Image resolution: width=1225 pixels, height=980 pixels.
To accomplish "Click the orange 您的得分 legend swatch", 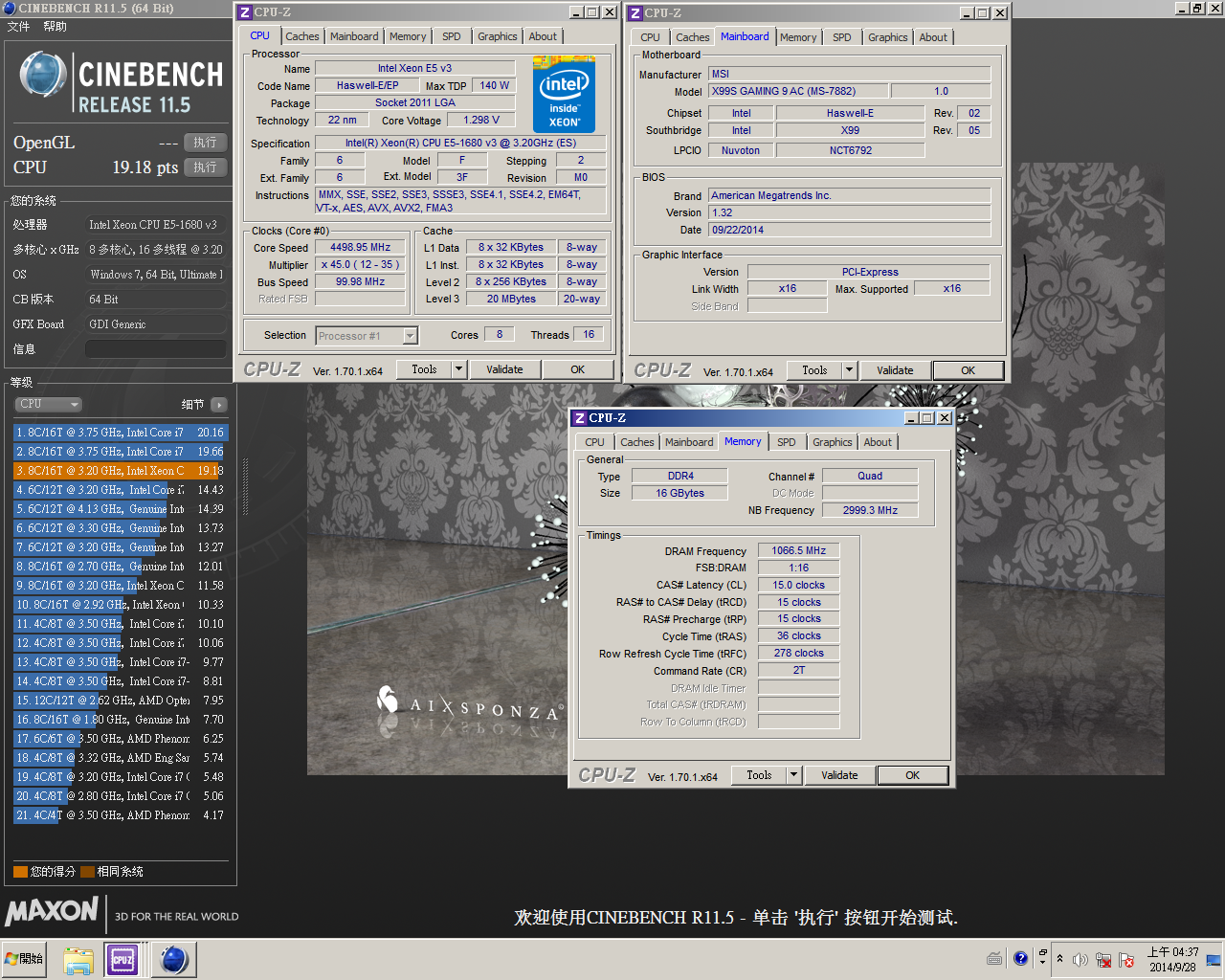I will pyautogui.click(x=20, y=872).
